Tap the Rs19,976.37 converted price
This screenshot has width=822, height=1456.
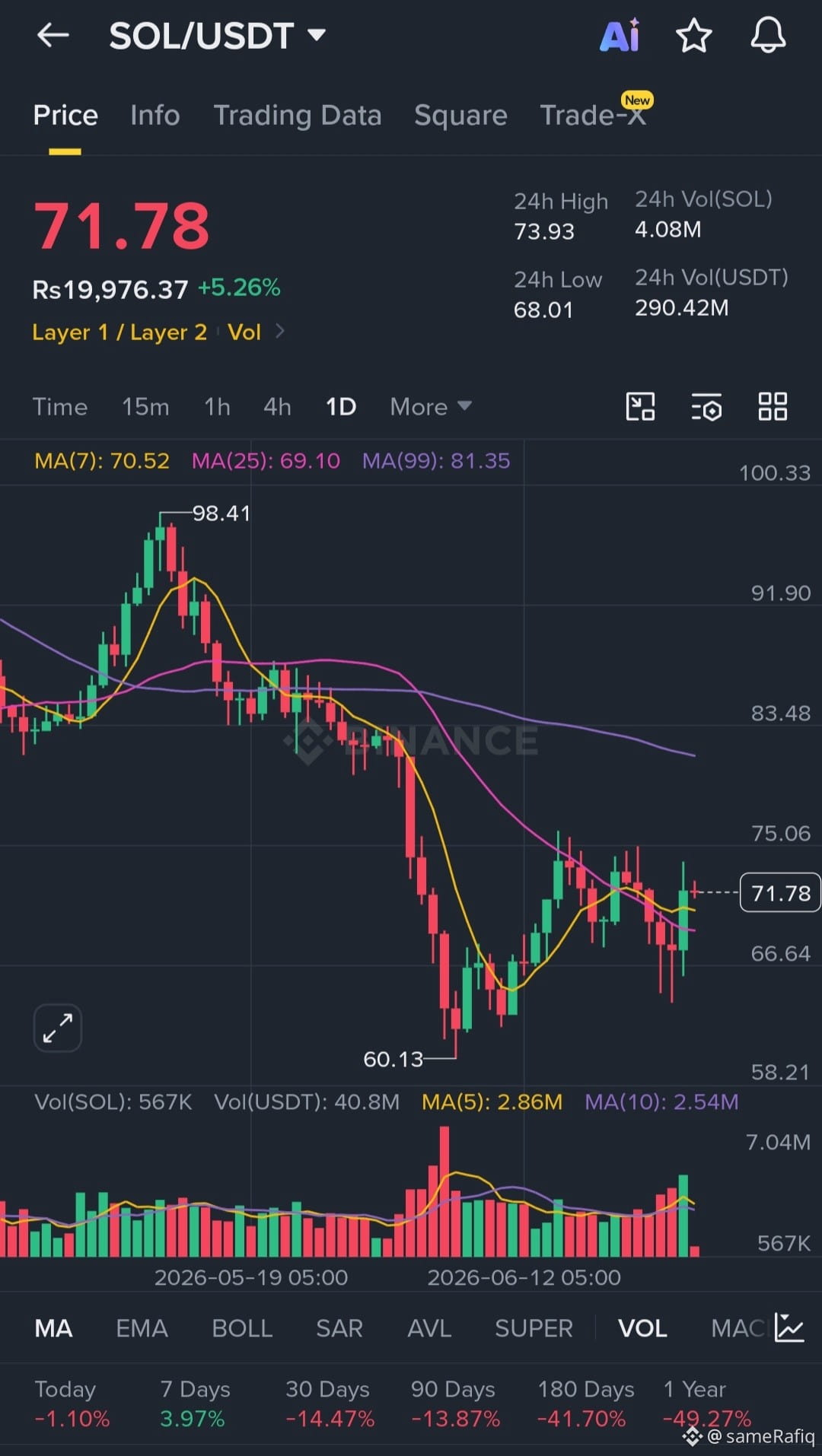(110, 289)
